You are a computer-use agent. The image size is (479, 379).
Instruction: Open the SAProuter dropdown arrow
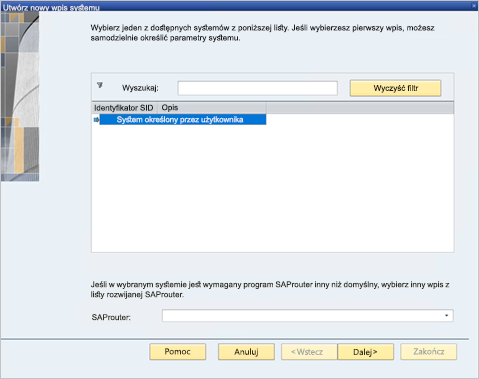point(446,316)
